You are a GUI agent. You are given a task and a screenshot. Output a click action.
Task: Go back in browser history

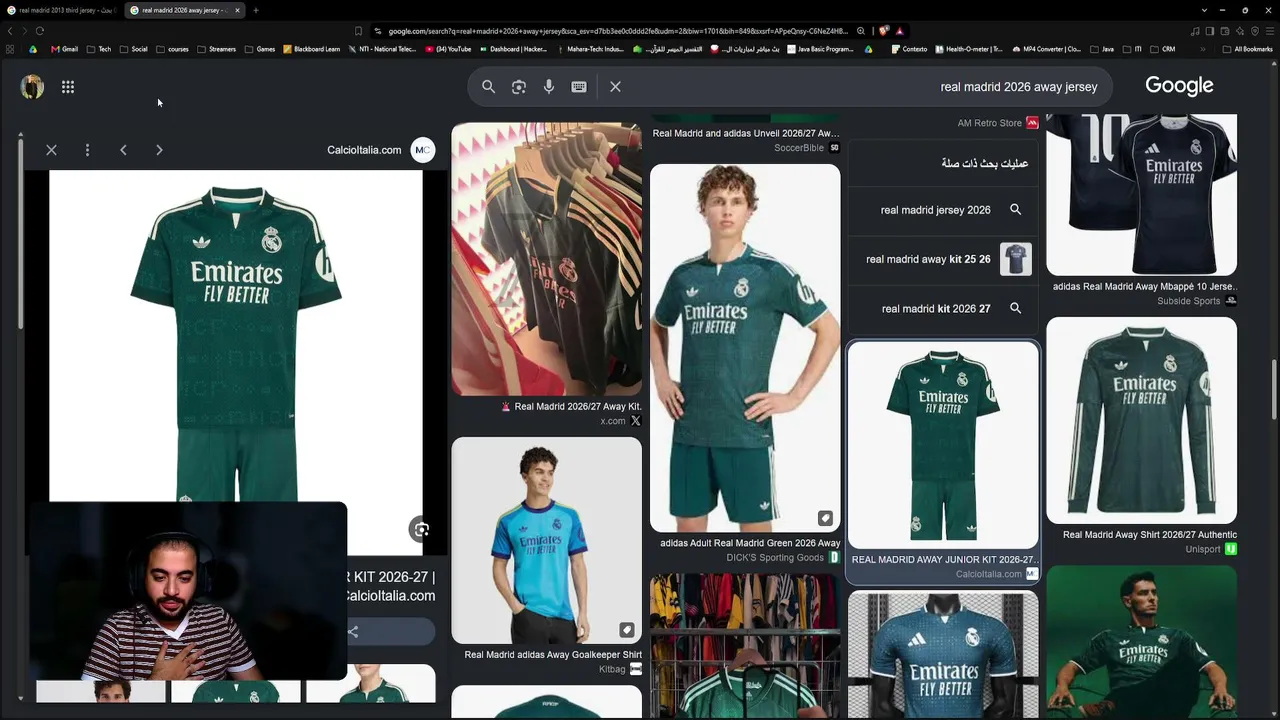(10, 31)
